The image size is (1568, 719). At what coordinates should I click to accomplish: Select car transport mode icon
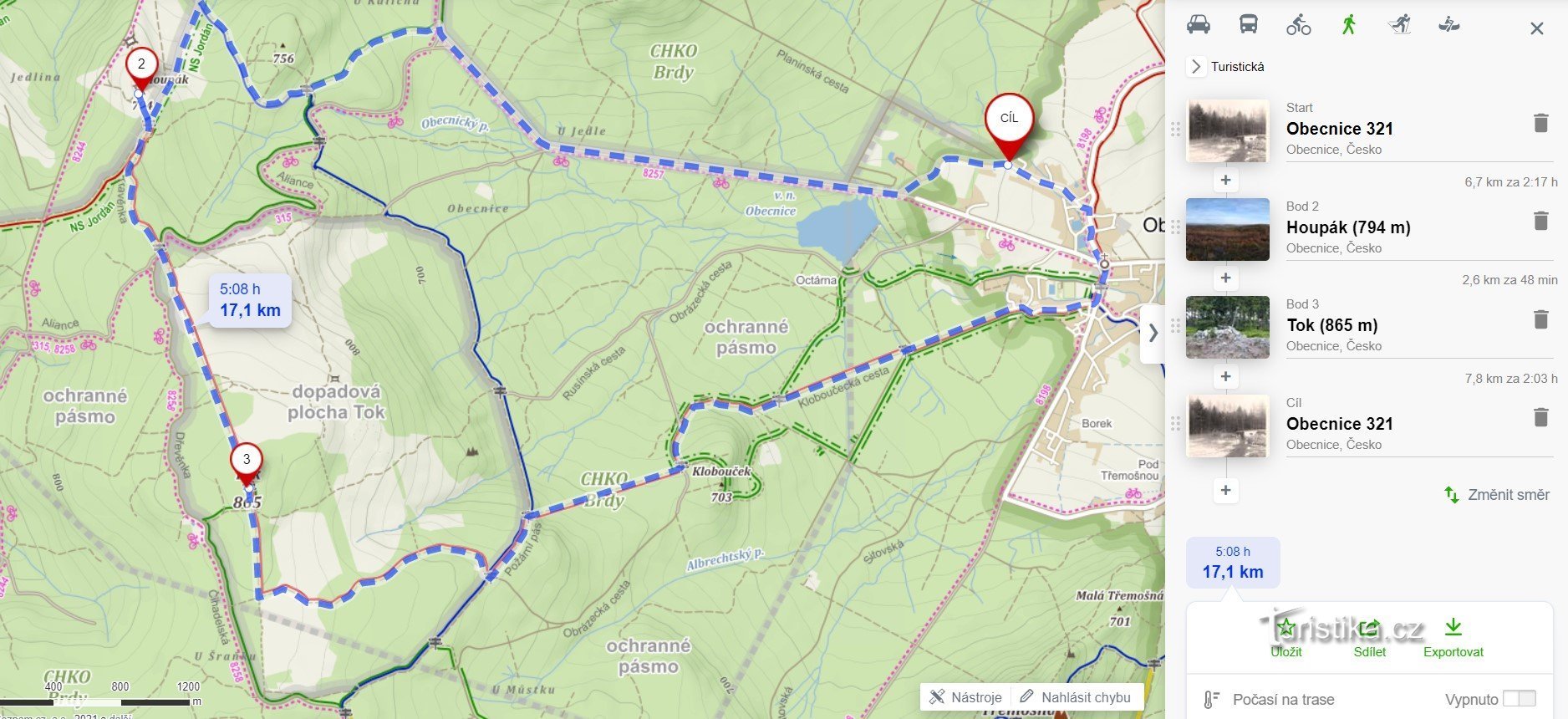click(x=1198, y=24)
